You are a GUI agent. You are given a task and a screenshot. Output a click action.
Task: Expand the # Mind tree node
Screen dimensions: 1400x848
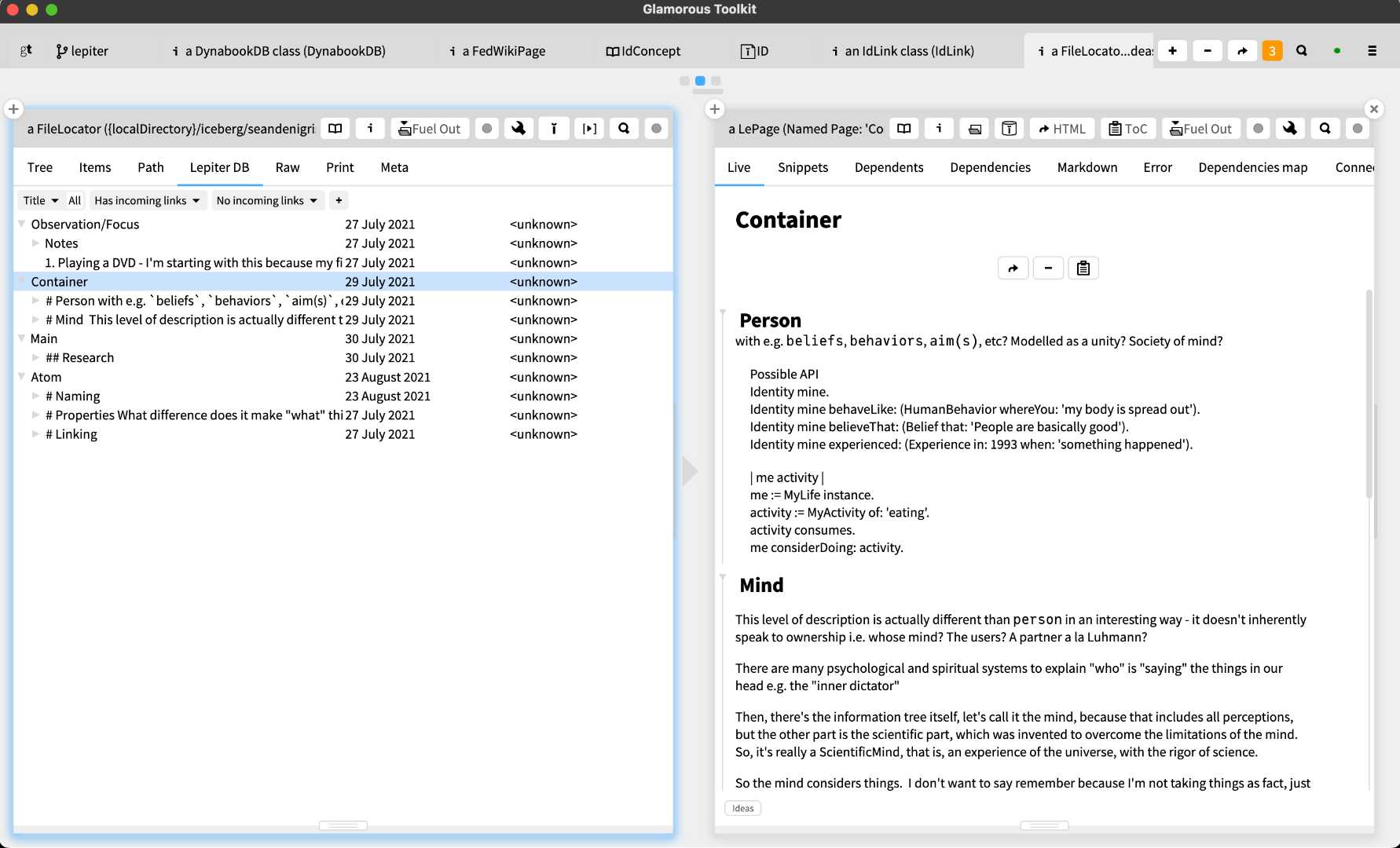[35, 320]
